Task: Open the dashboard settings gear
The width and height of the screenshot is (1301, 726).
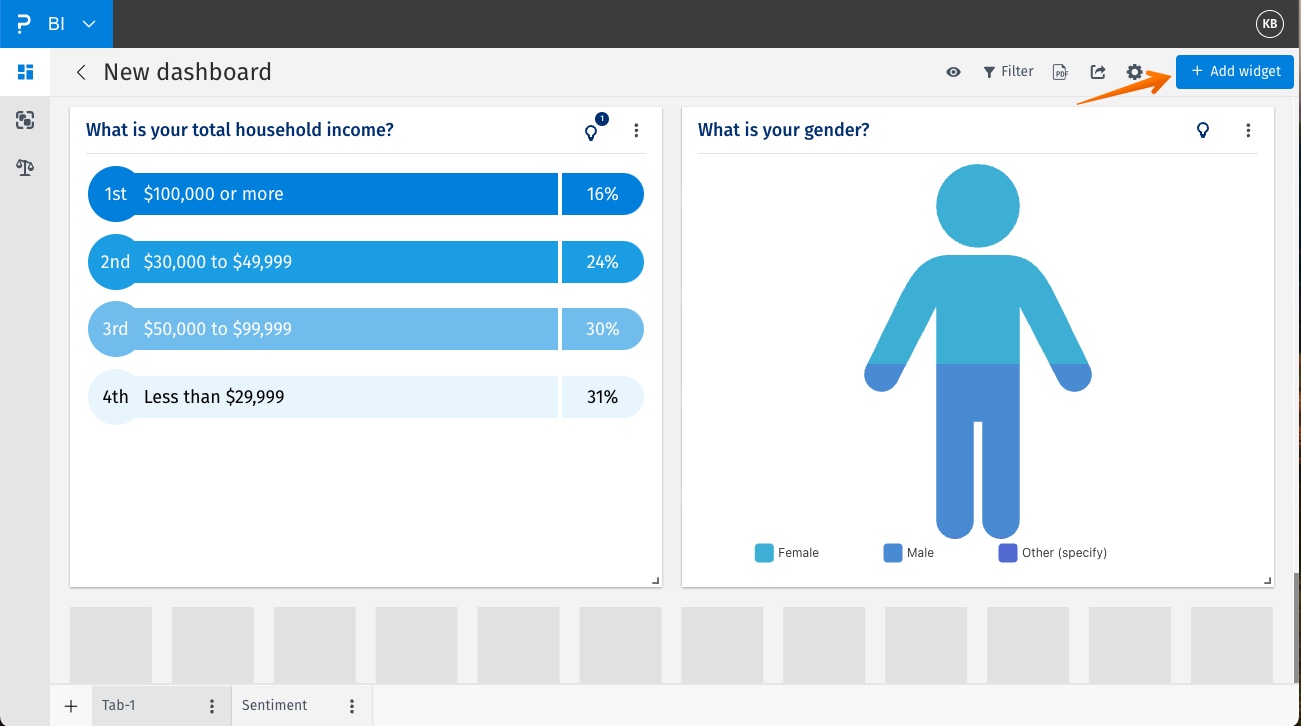Action: pos(1134,71)
